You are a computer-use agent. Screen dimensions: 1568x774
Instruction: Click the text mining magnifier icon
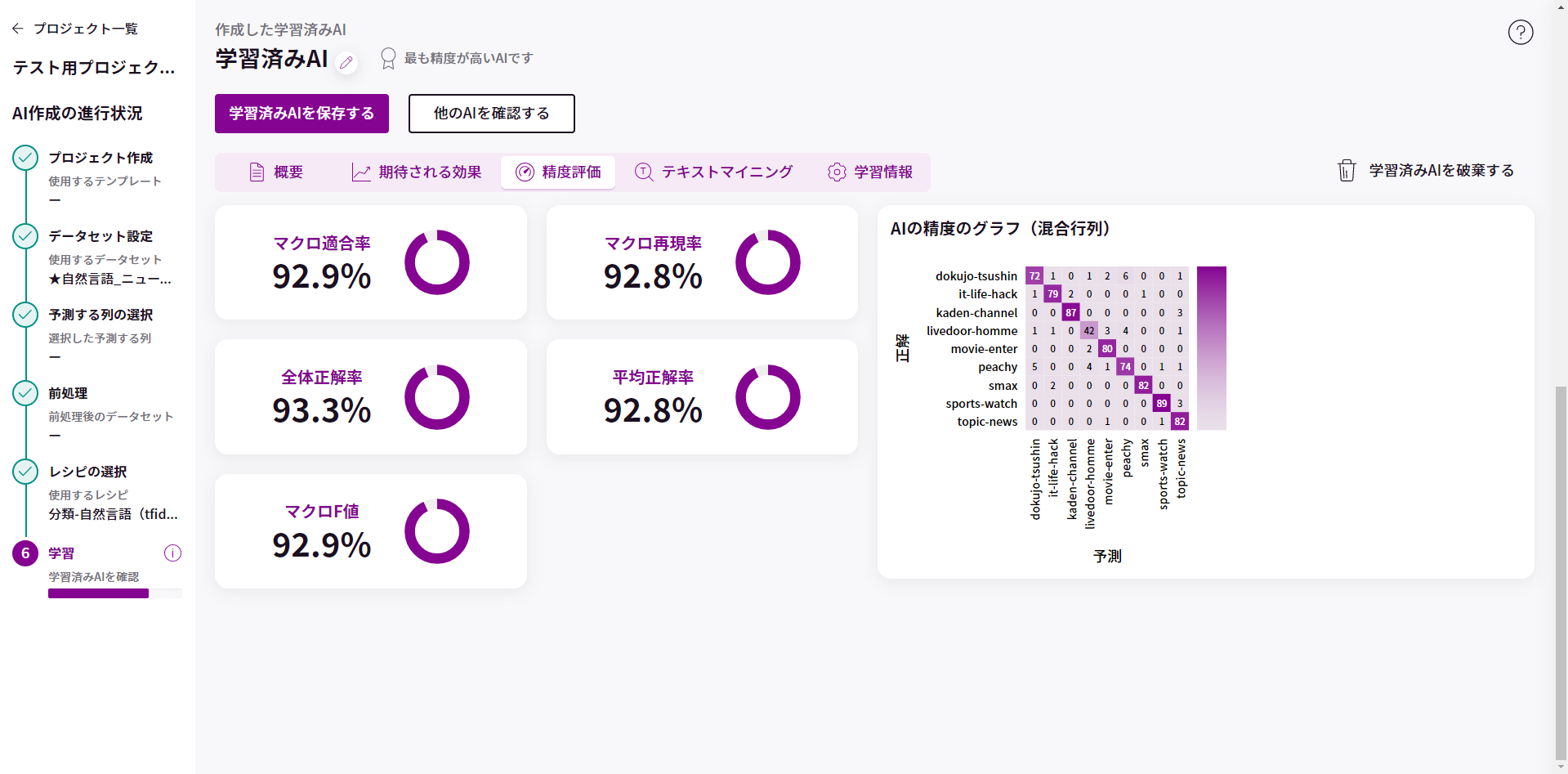coord(644,172)
